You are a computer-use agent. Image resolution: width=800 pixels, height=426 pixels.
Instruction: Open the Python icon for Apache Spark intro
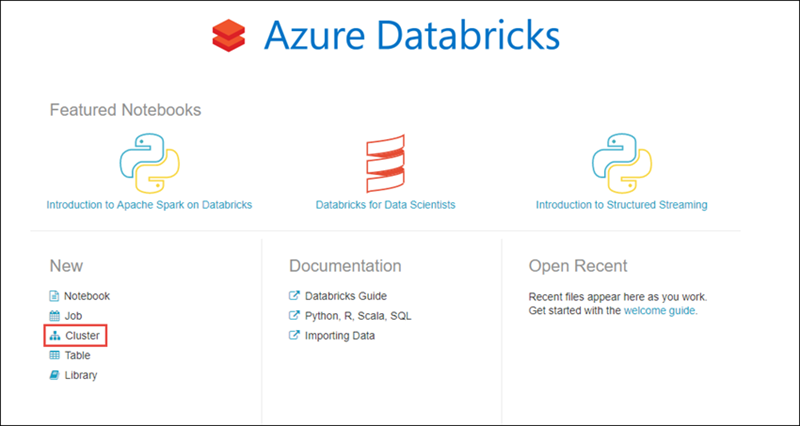pos(149,163)
